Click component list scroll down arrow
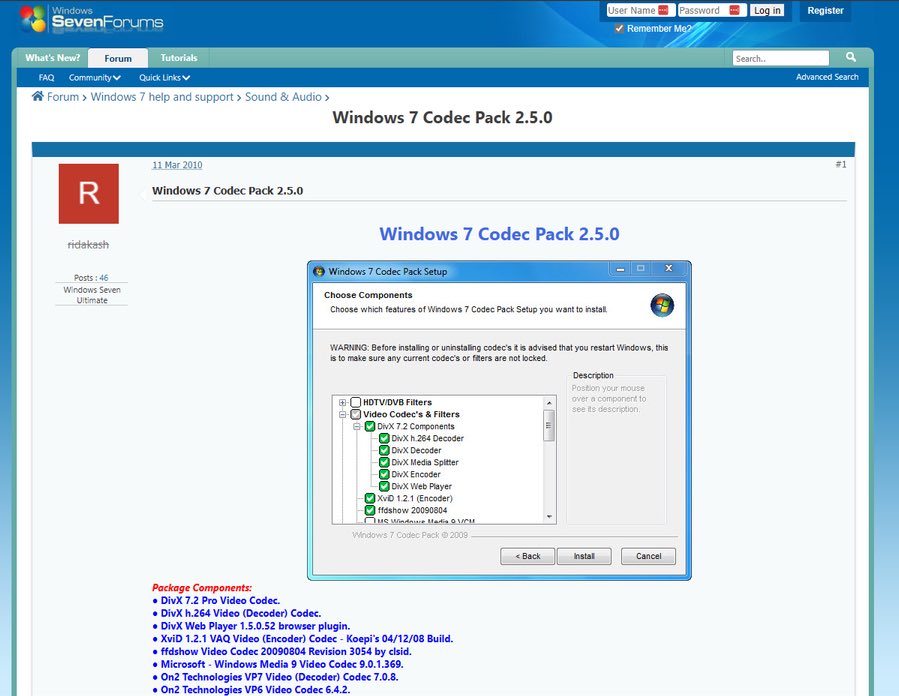 click(549, 517)
